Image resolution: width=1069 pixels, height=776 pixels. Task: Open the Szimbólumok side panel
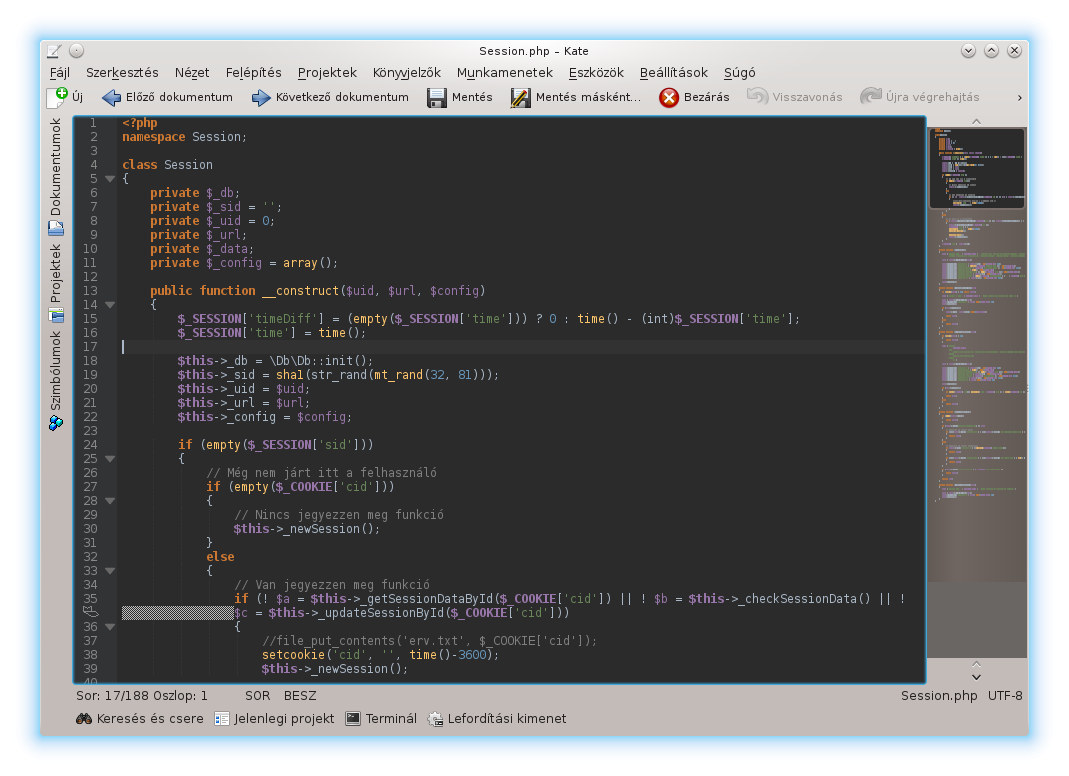[56, 380]
